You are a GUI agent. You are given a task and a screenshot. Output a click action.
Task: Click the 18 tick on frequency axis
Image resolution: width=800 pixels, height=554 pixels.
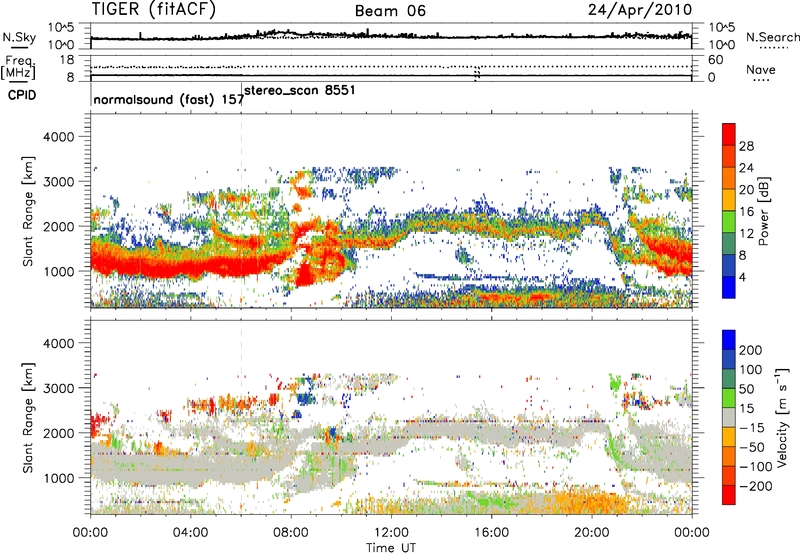(x=67, y=60)
